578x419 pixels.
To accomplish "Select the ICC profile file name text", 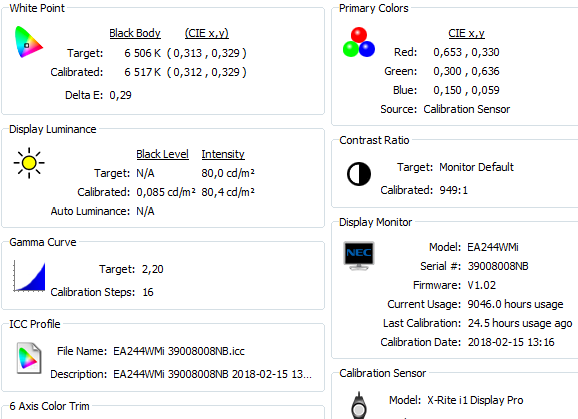I will point(179,351).
